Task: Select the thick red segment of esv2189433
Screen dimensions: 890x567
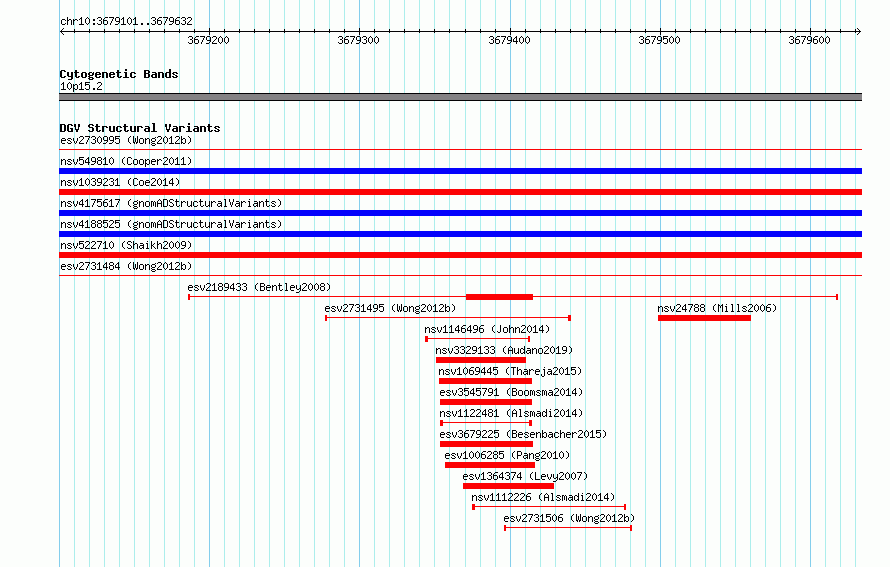Action: (499, 297)
